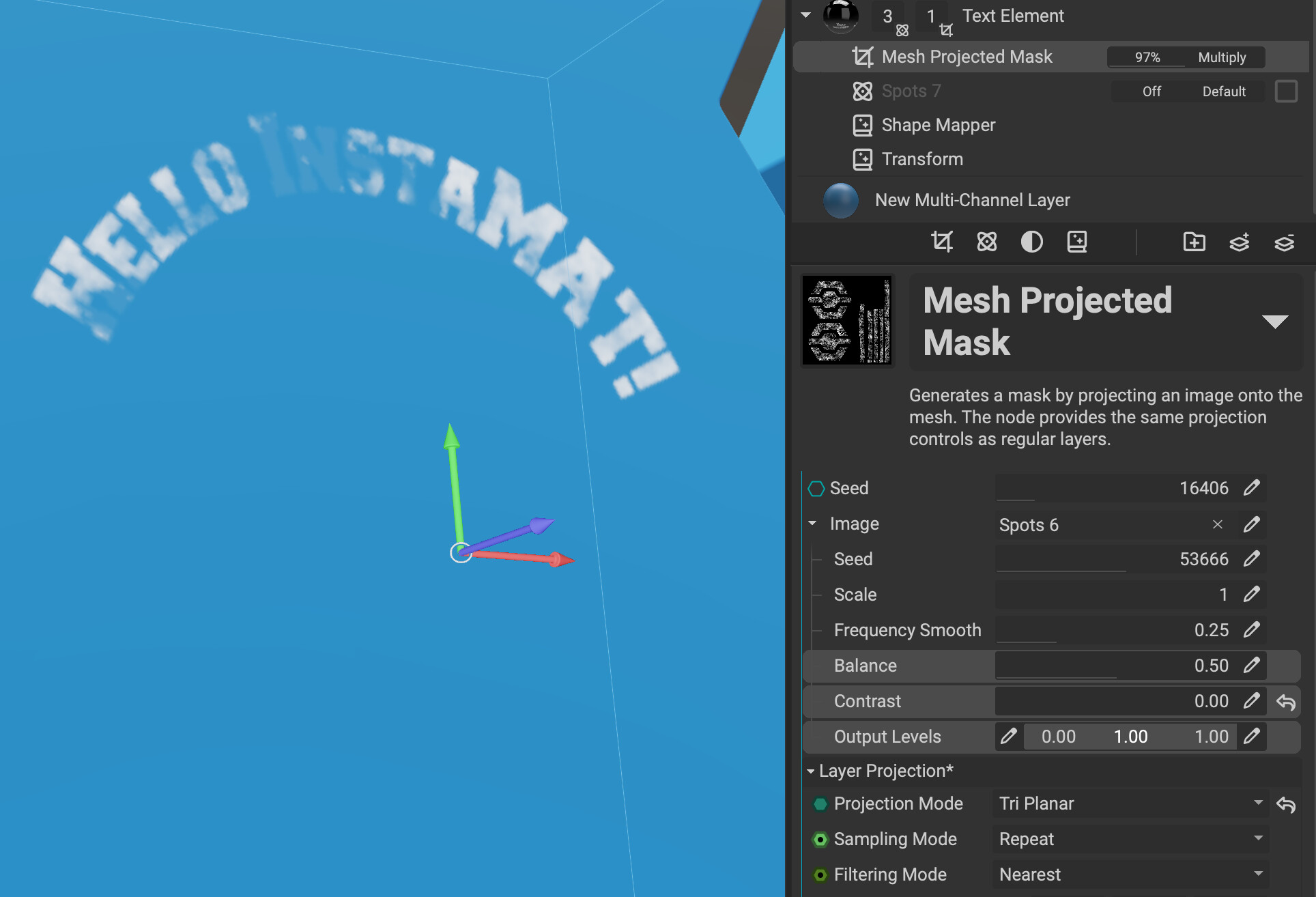Toggle the Seed hexagon link indicator

[x=816, y=488]
